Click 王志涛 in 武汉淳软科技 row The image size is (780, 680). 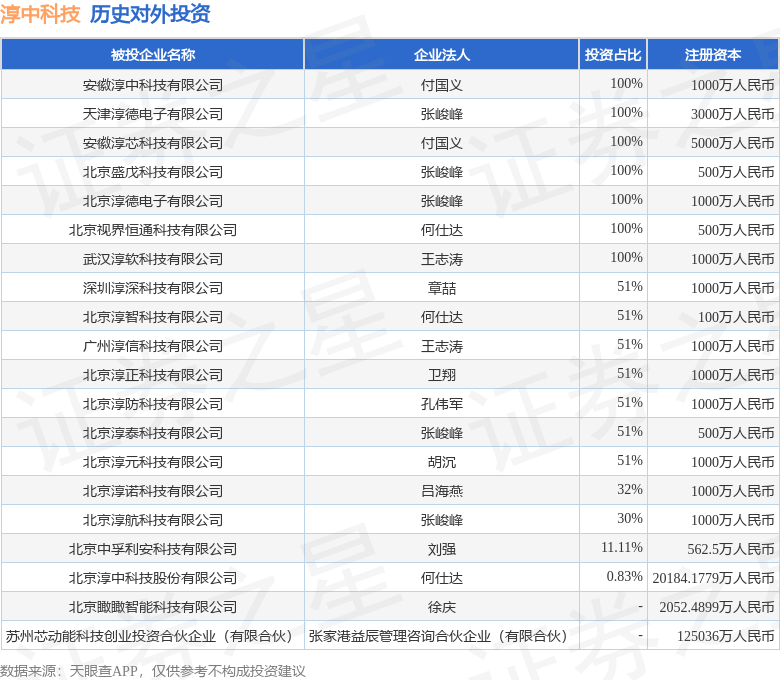point(442,259)
